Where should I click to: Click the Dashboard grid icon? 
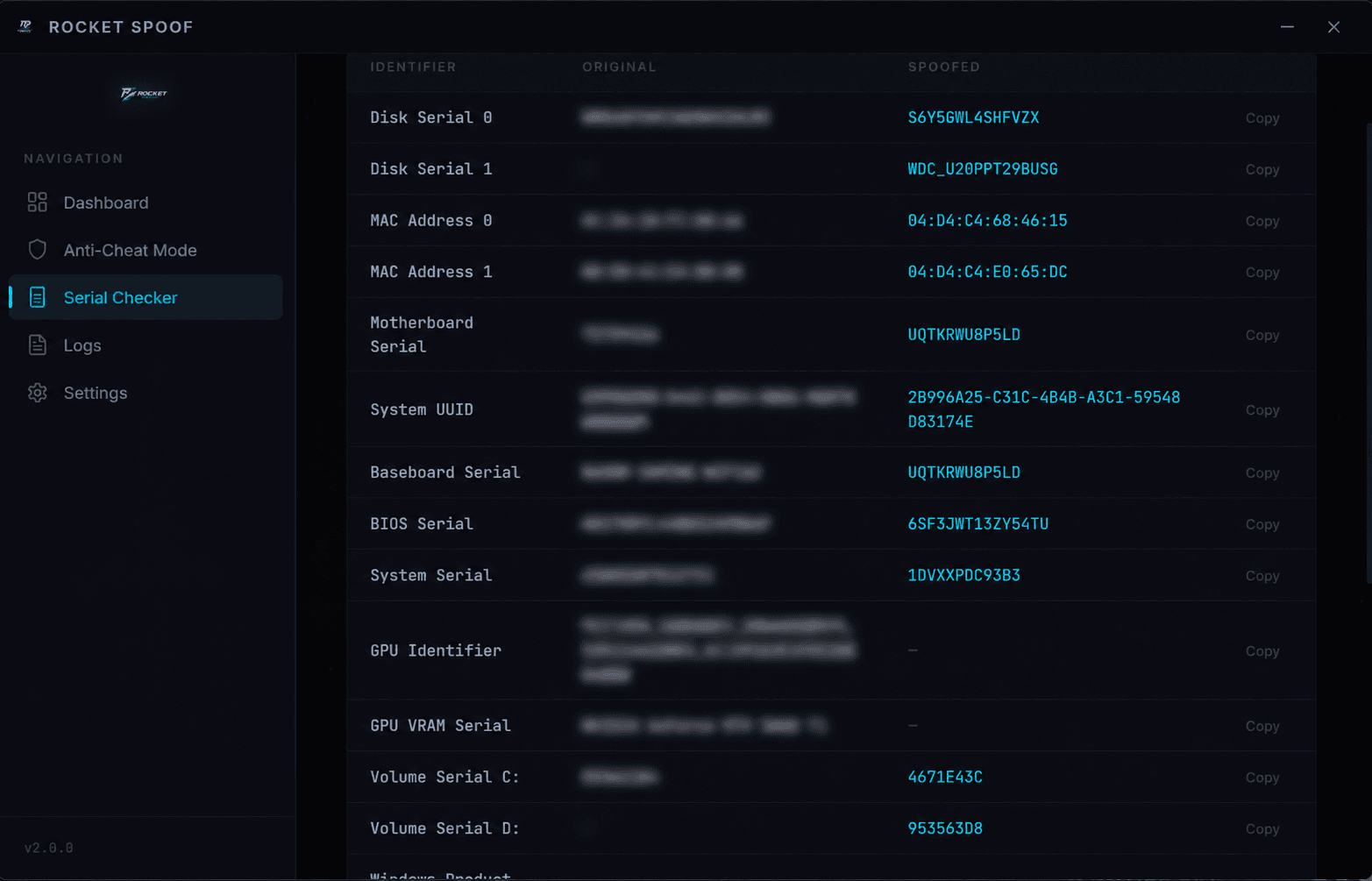pos(37,202)
